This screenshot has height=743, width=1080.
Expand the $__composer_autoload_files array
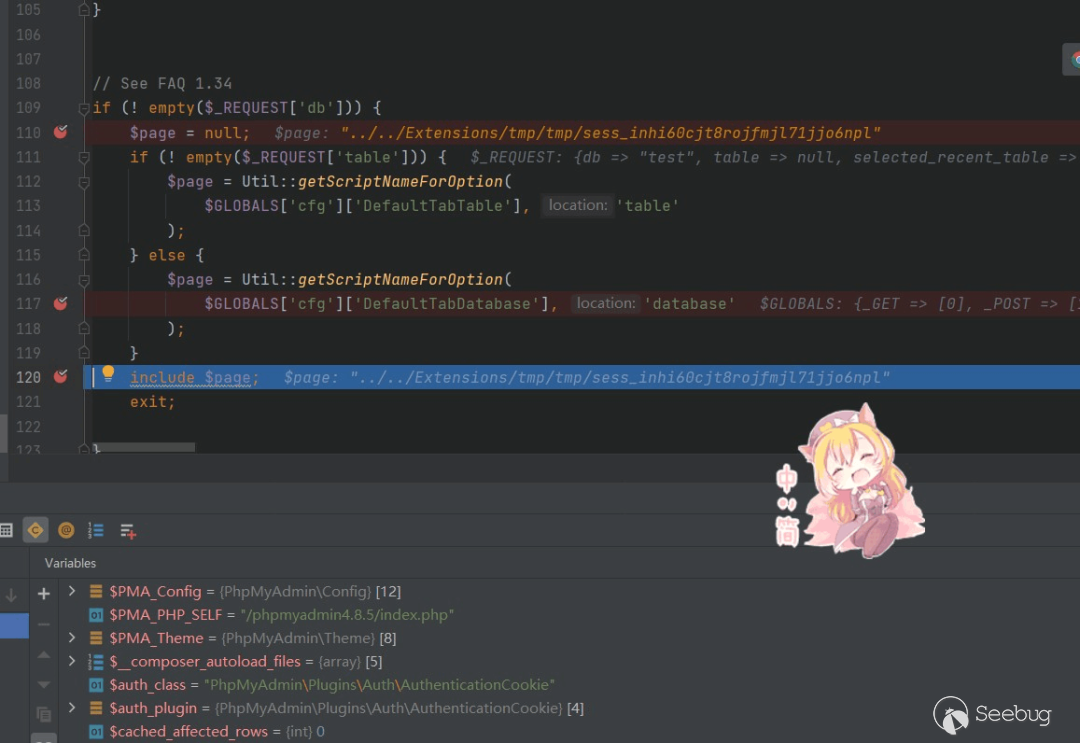point(72,662)
